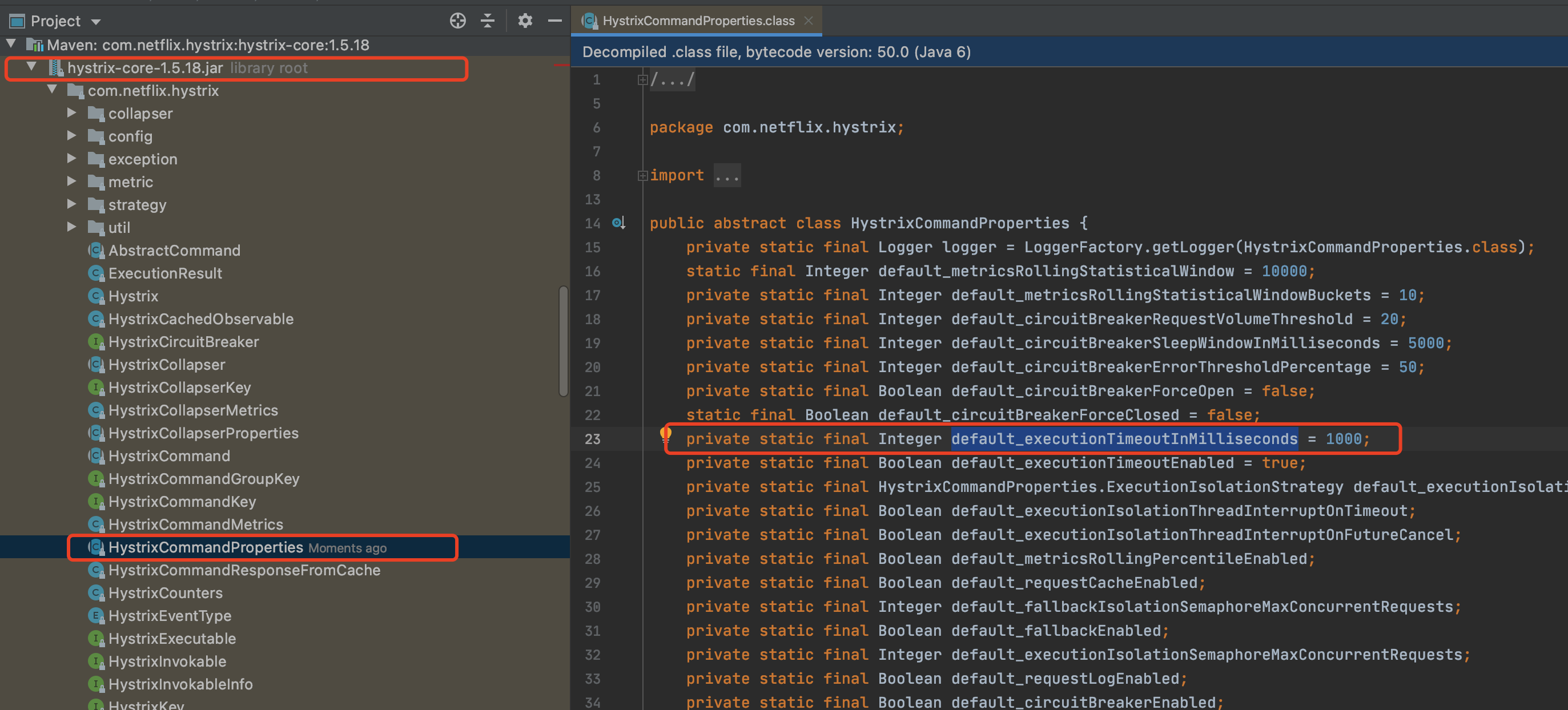Click the HystrixCachedObservable class icon

click(96, 319)
